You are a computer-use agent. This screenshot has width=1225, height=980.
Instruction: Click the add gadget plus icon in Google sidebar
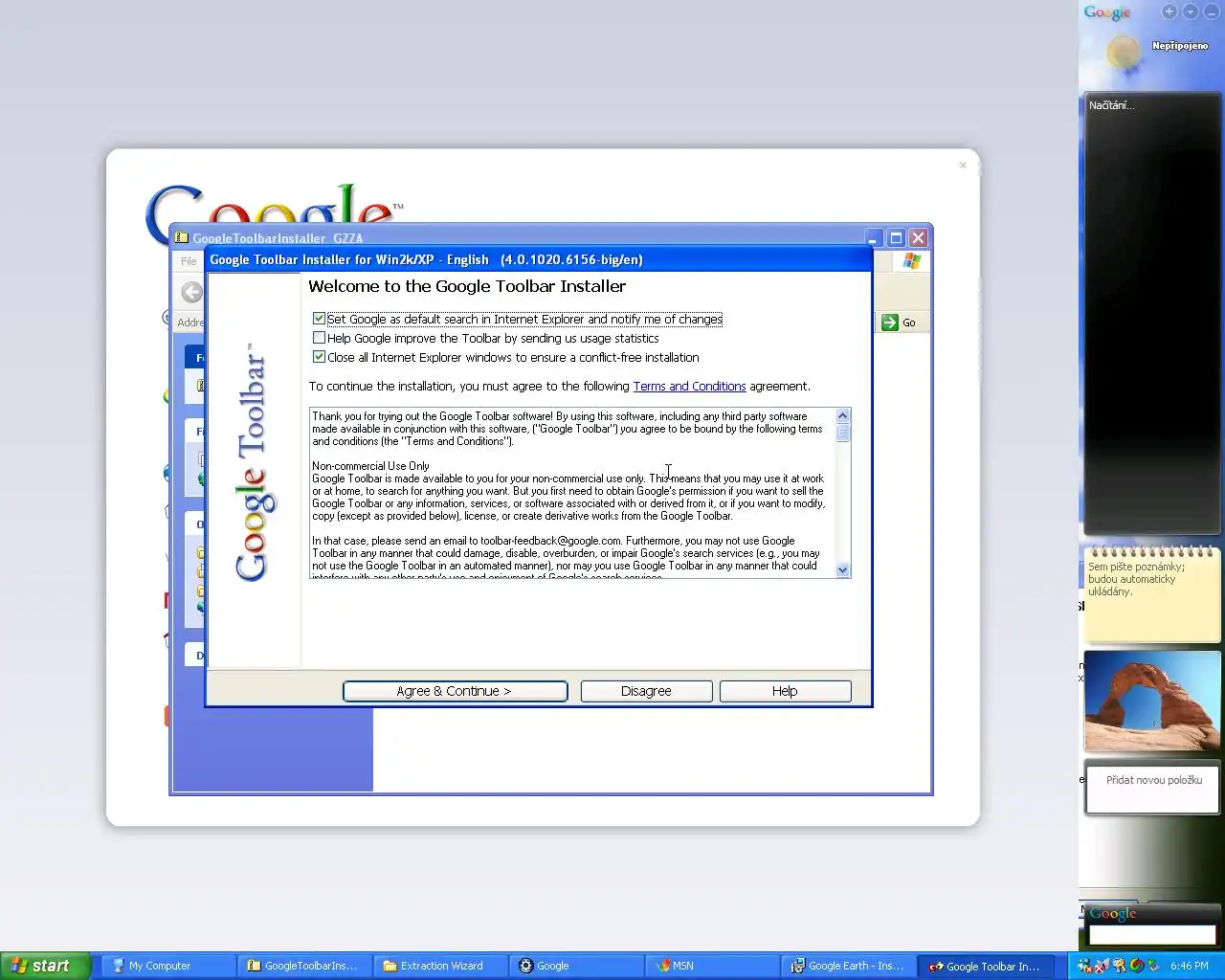coord(1169,11)
